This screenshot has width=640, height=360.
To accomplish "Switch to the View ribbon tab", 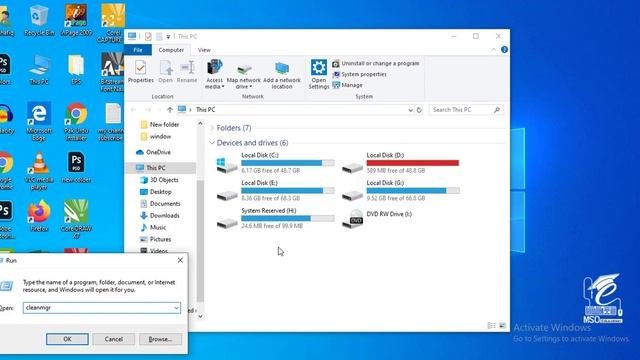I will click(204, 50).
